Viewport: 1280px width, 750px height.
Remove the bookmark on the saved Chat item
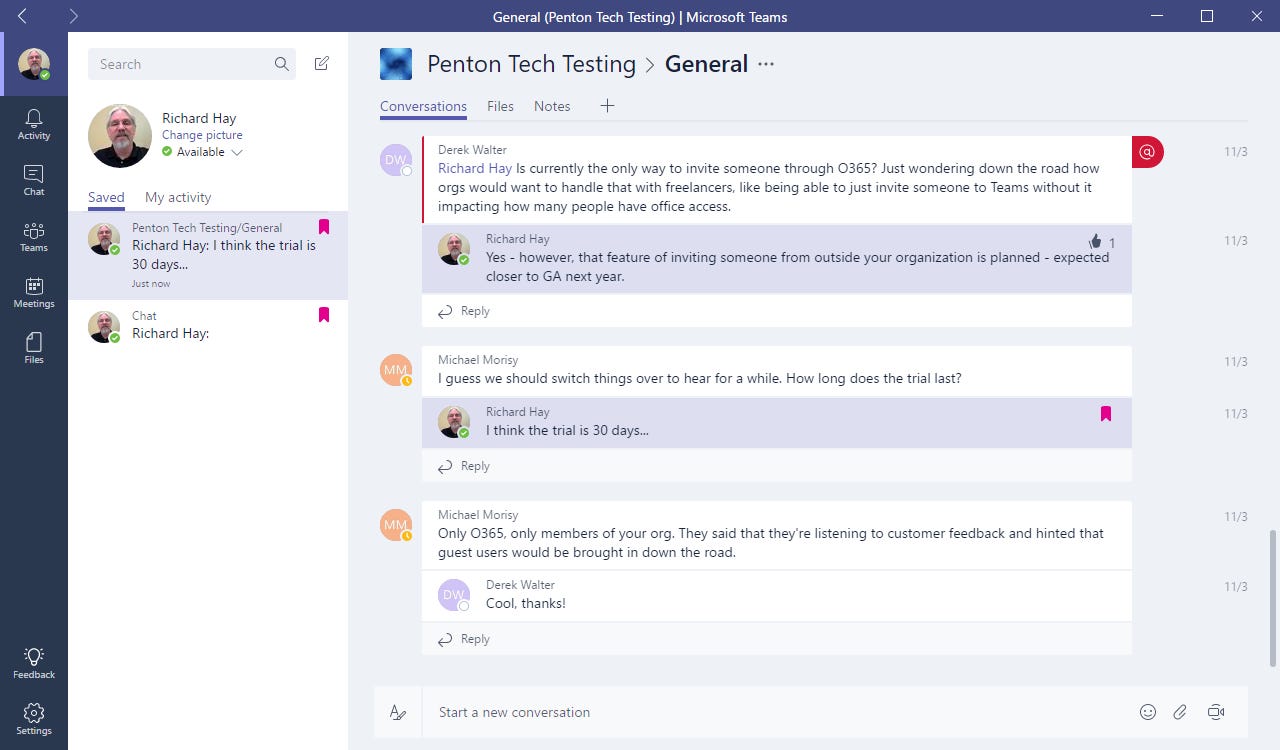tap(323, 315)
